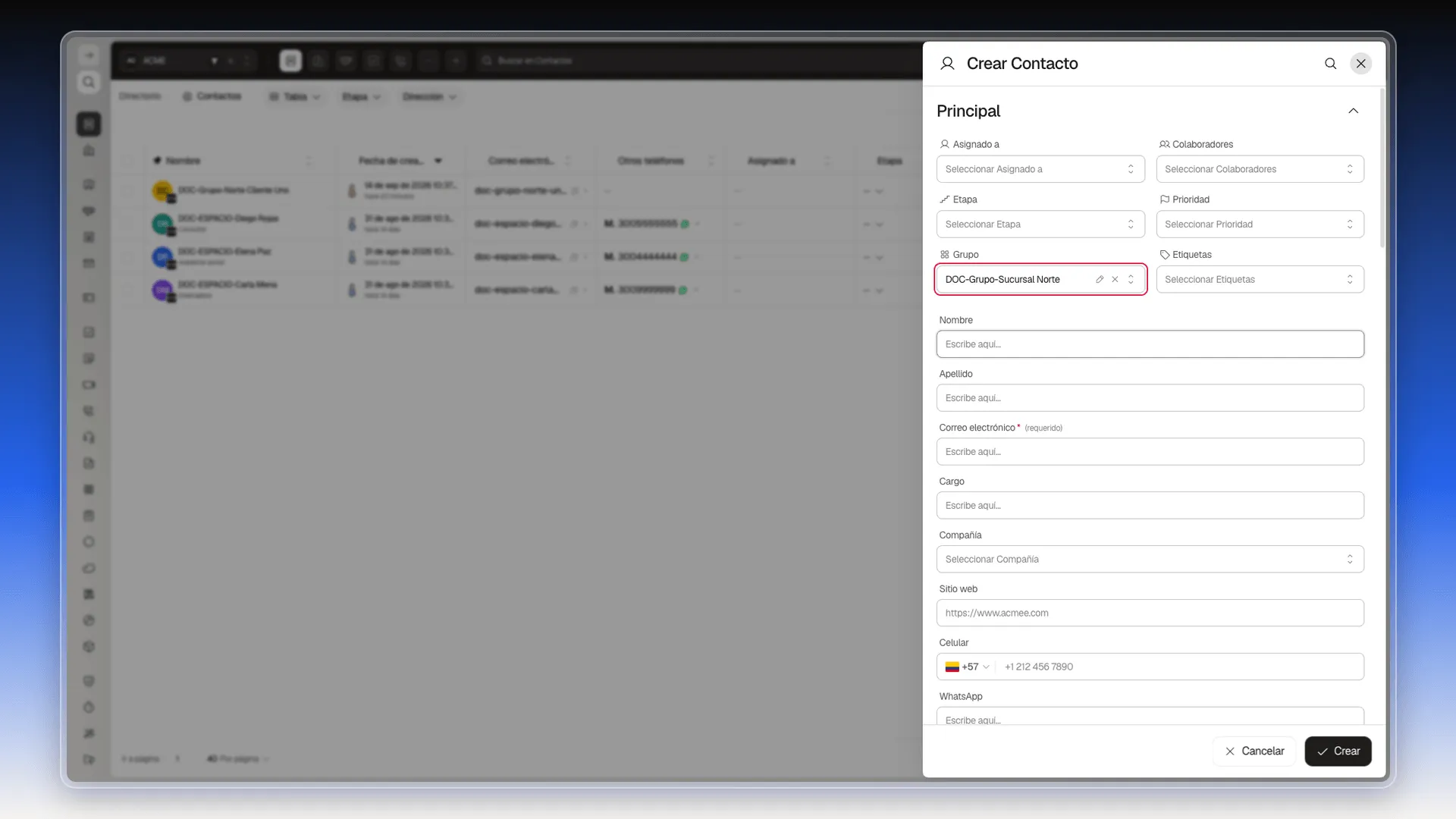Viewport: 1456px width, 819px height.
Task: Open the Colaboradores dropdown
Action: (1260, 169)
